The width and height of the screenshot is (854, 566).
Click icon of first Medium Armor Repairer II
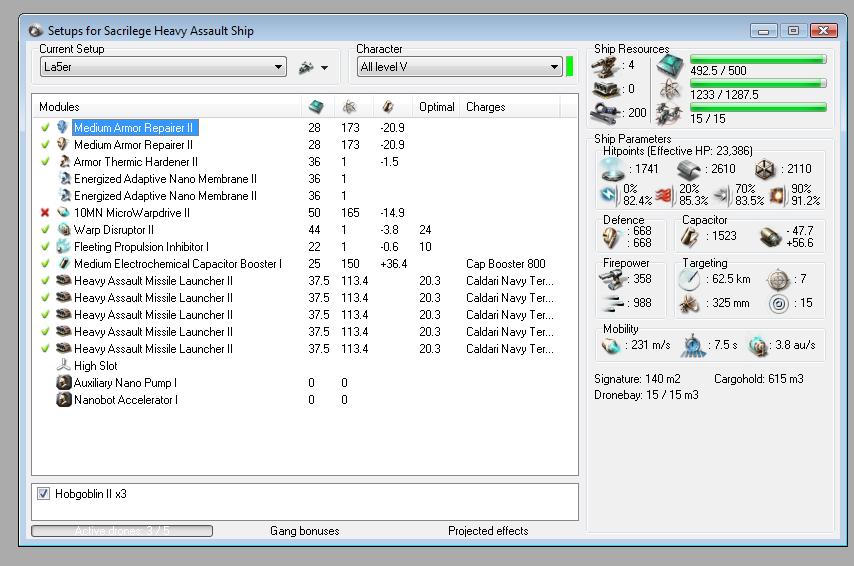pos(63,127)
